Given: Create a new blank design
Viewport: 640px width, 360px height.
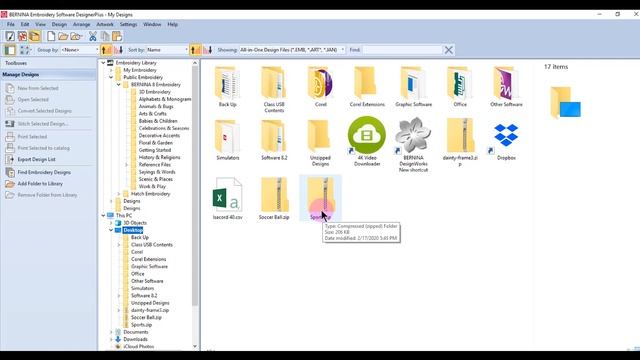Looking at the screenshot, I should click(51, 36).
